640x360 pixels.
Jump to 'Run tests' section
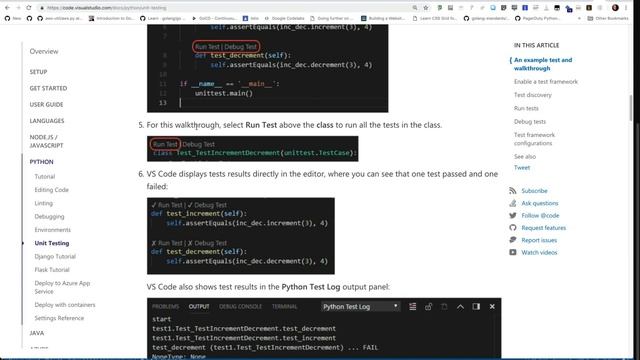pos(526,108)
